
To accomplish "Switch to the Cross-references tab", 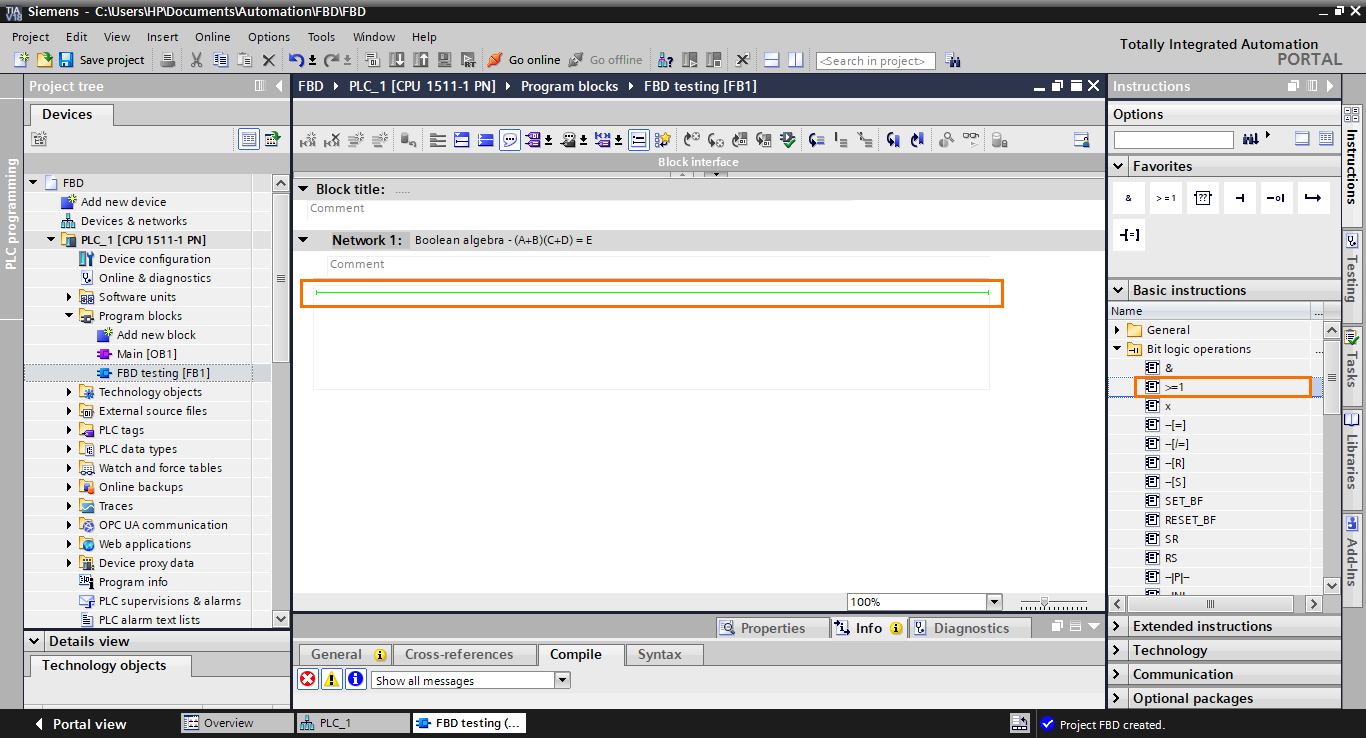I will [464, 654].
